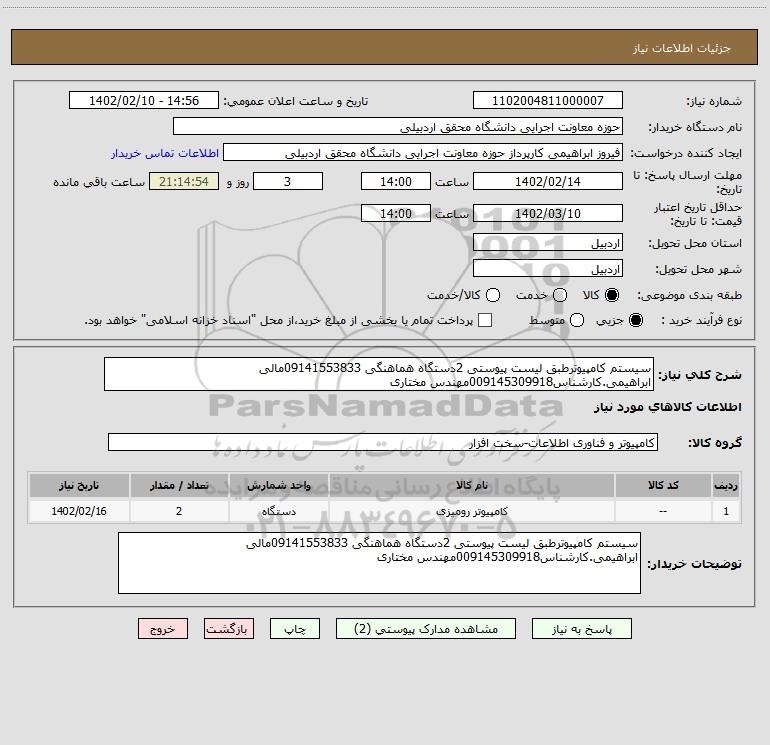Click the quantity cell showing 2
The width and height of the screenshot is (770, 745).
click(179, 511)
